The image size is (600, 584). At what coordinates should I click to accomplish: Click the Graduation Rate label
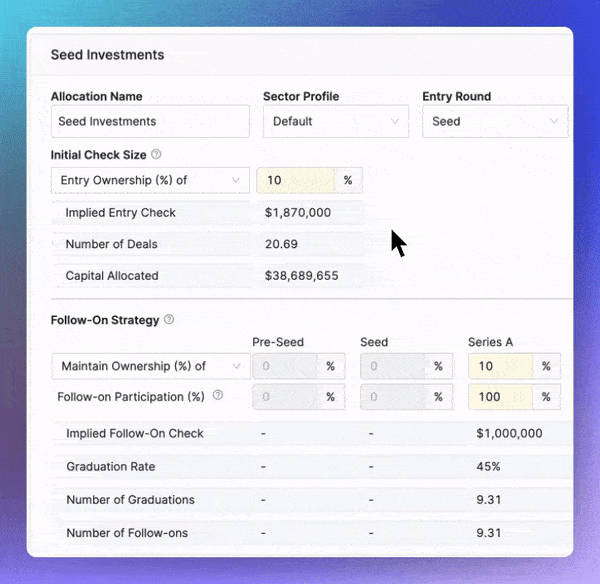(x=111, y=467)
